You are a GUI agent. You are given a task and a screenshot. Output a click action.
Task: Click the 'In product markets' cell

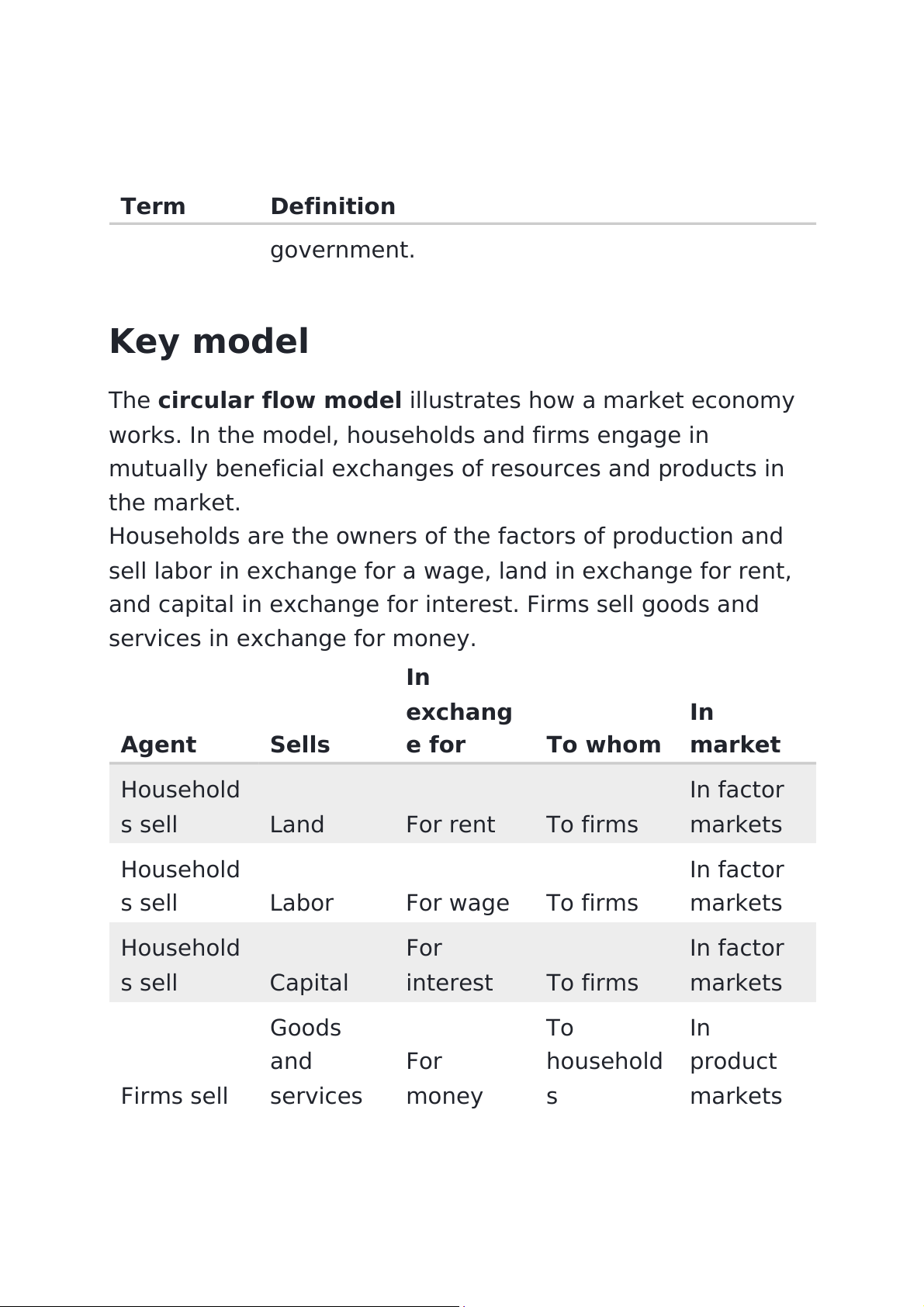coord(735,1061)
